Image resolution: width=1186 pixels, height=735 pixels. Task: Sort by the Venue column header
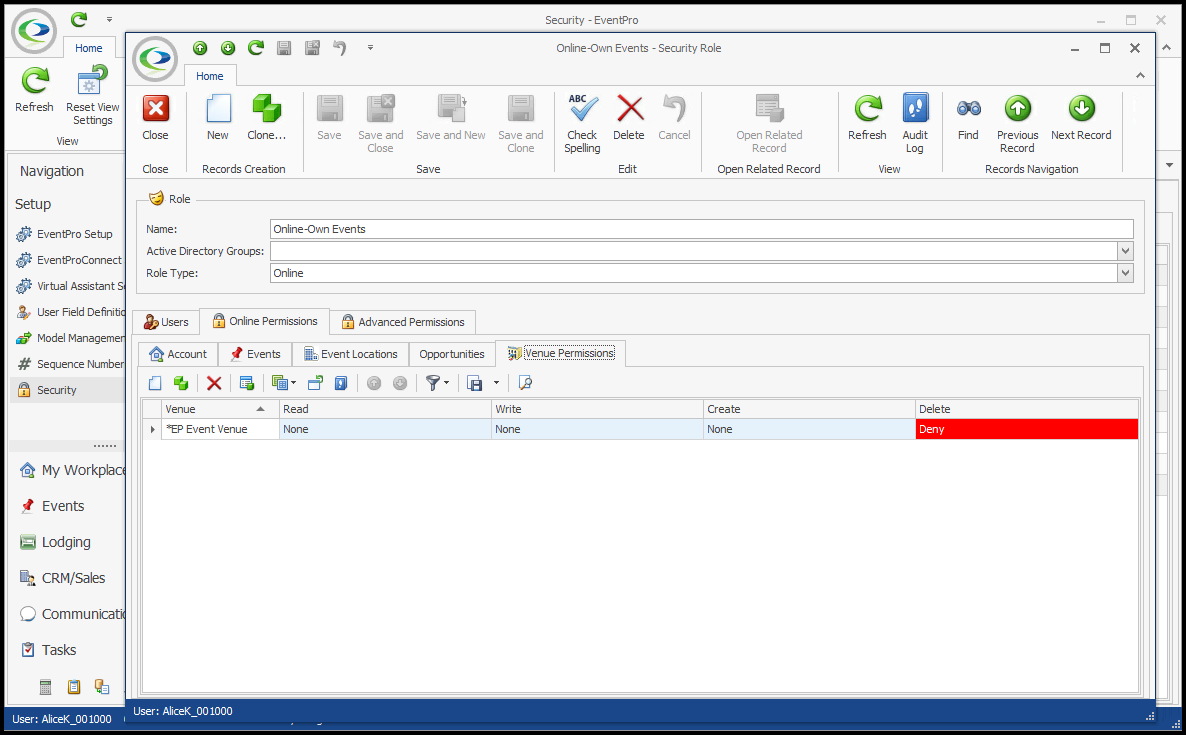click(x=220, y=409)
